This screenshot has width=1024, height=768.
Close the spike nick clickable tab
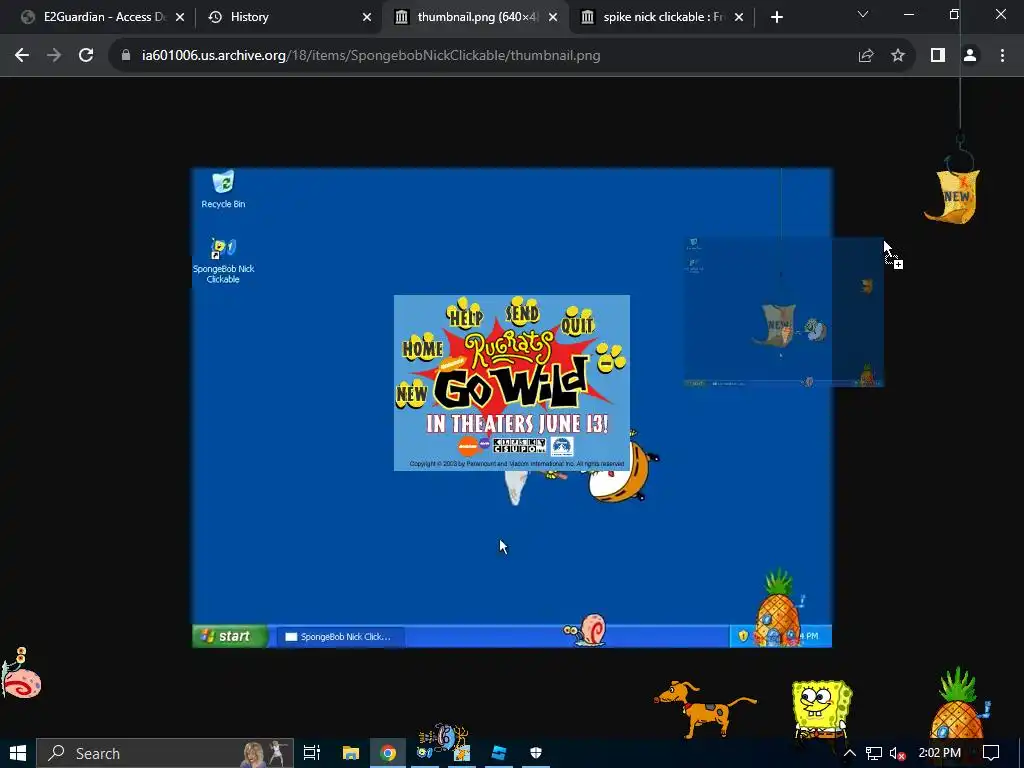739,17
